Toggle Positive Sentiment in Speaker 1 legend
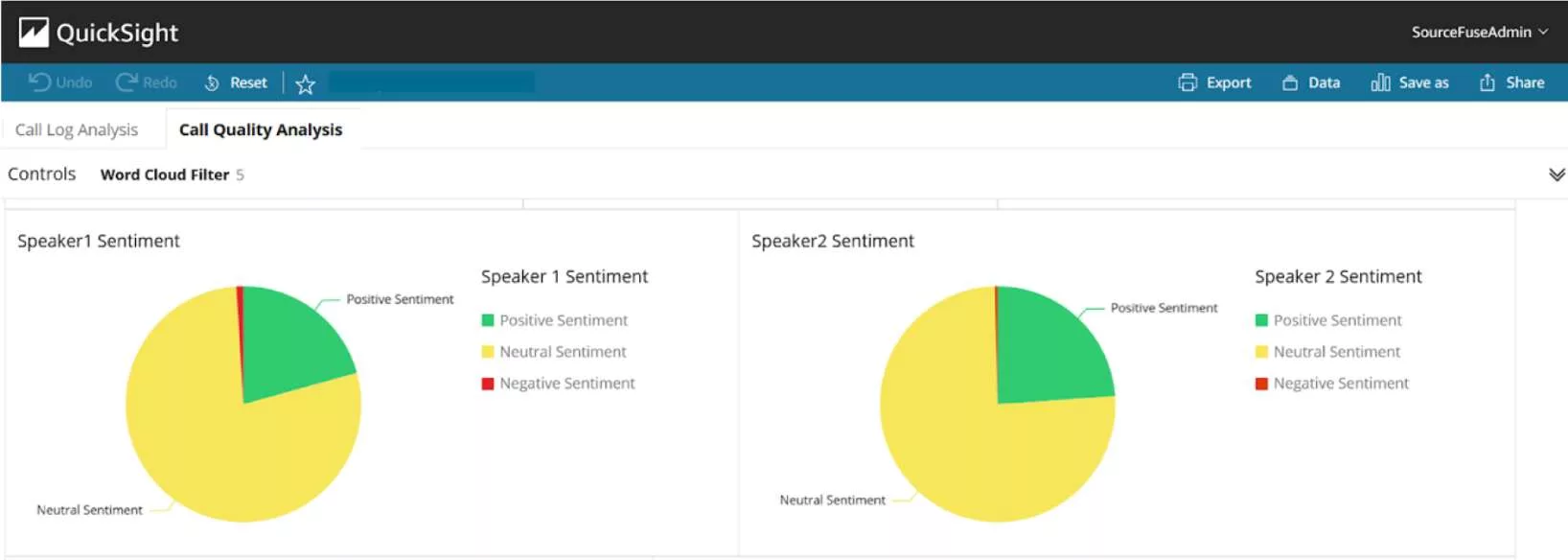Viewport: 1568px width, 560px height. point(555,320)
